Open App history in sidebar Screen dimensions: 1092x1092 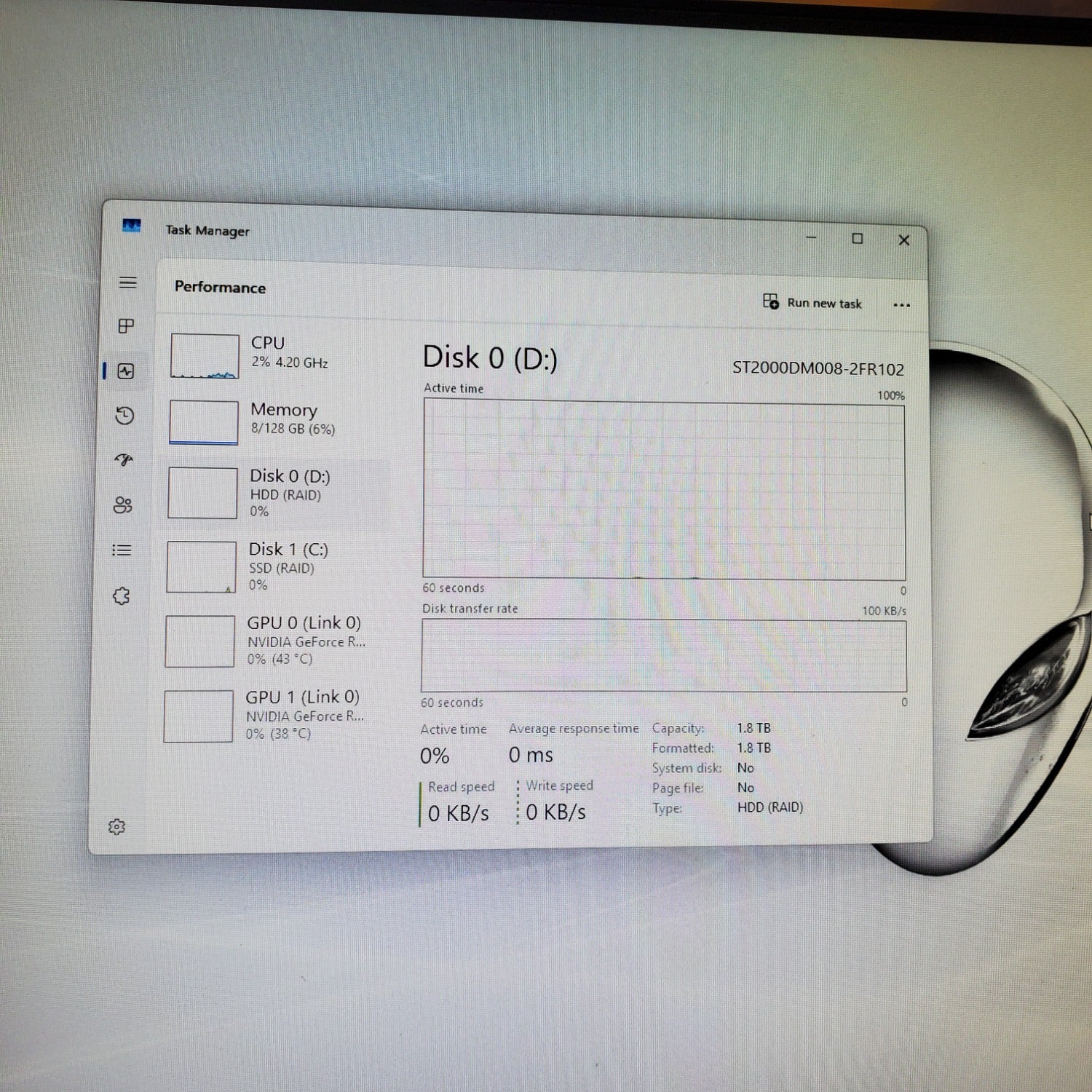(126, 416)
